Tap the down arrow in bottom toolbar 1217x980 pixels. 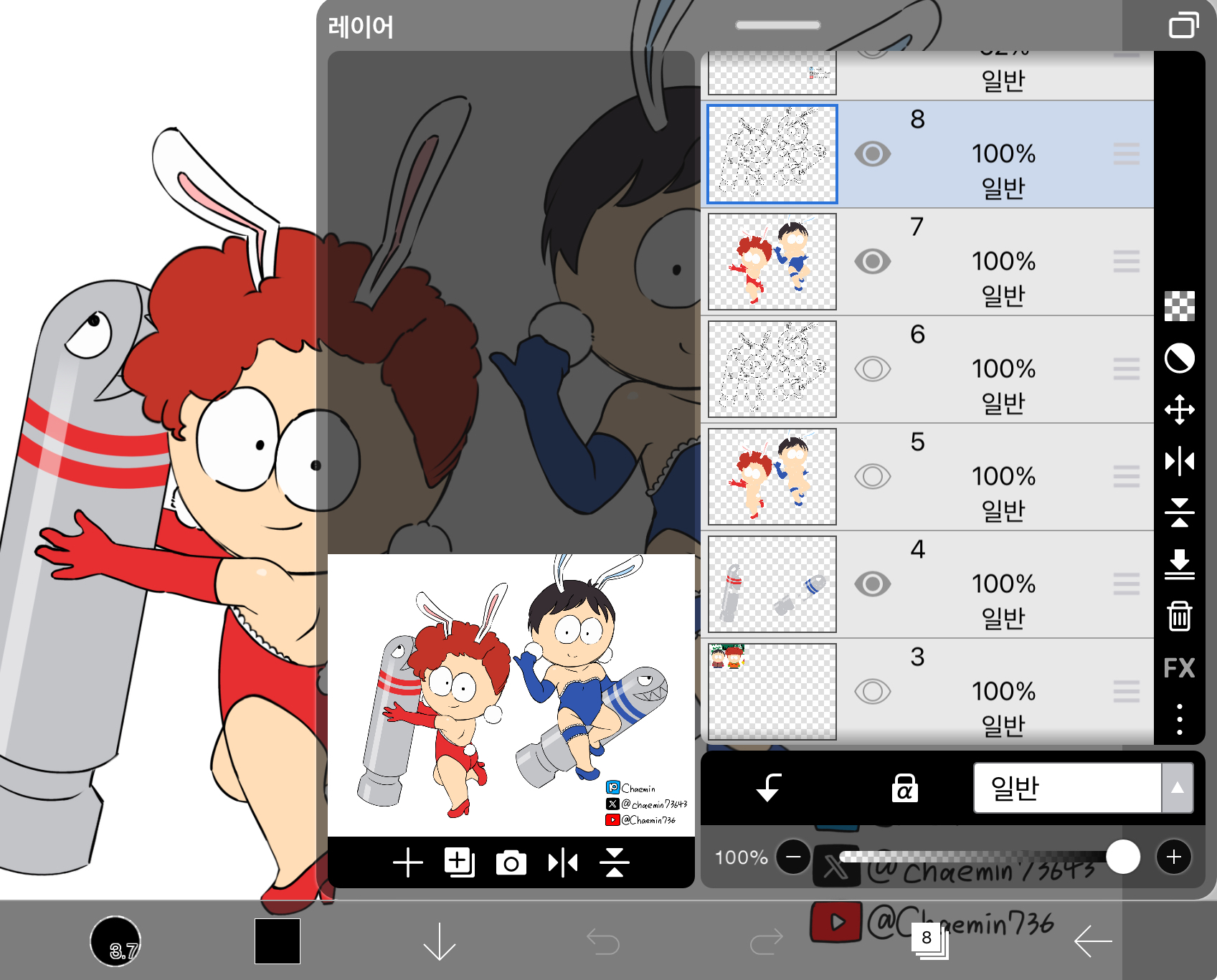point(440,941)
